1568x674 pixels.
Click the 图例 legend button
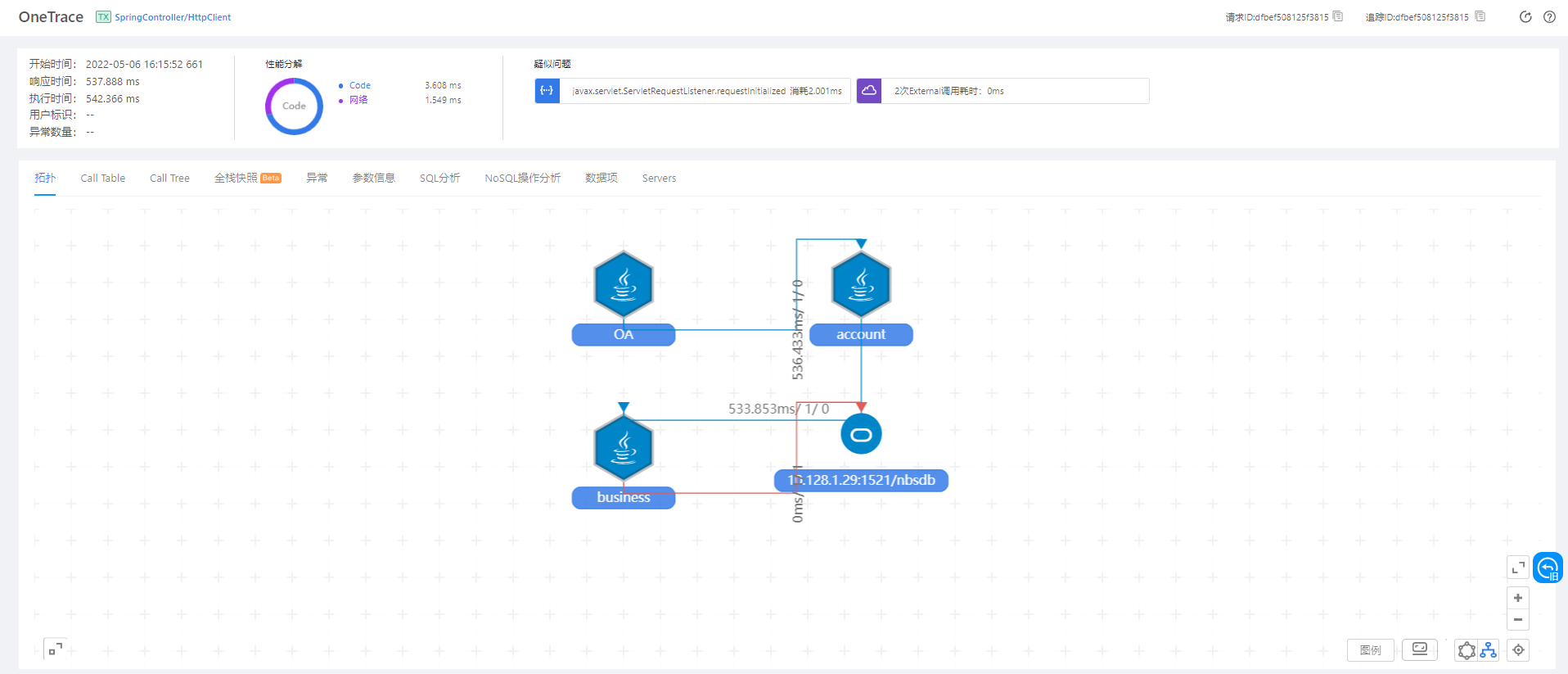pos(1370,650)
